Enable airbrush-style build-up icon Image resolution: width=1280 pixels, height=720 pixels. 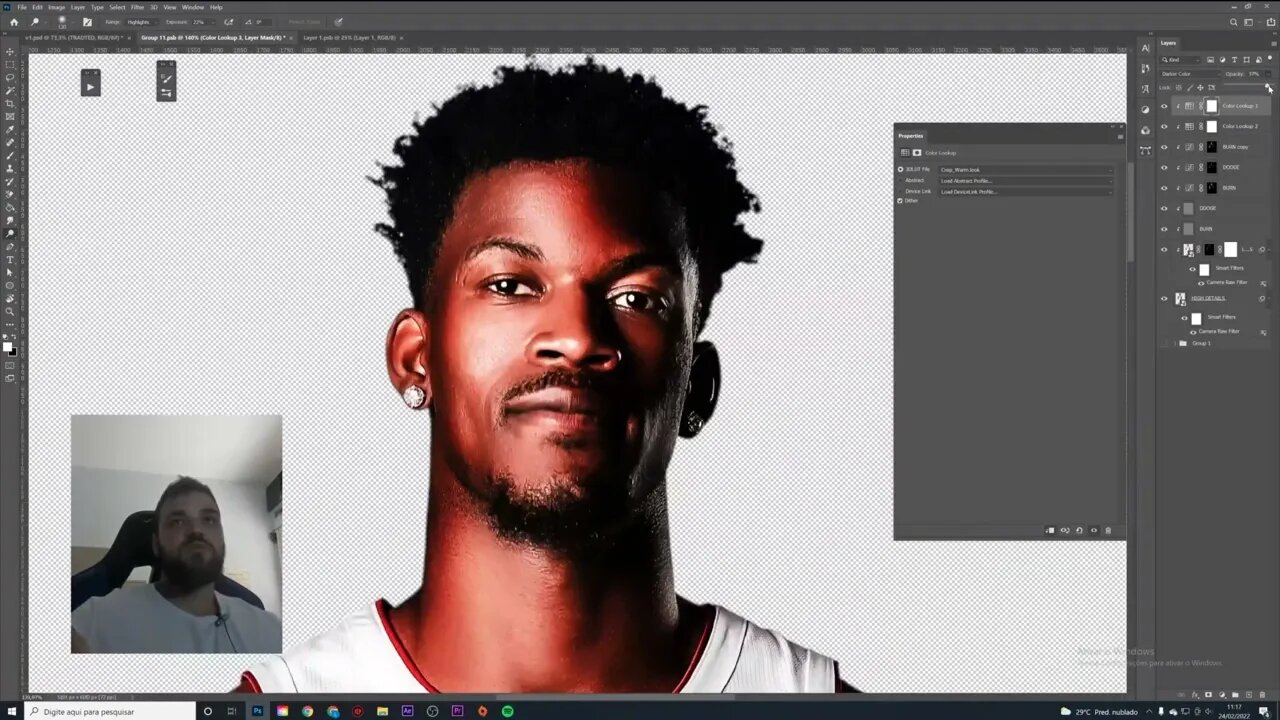coord(229,21)
